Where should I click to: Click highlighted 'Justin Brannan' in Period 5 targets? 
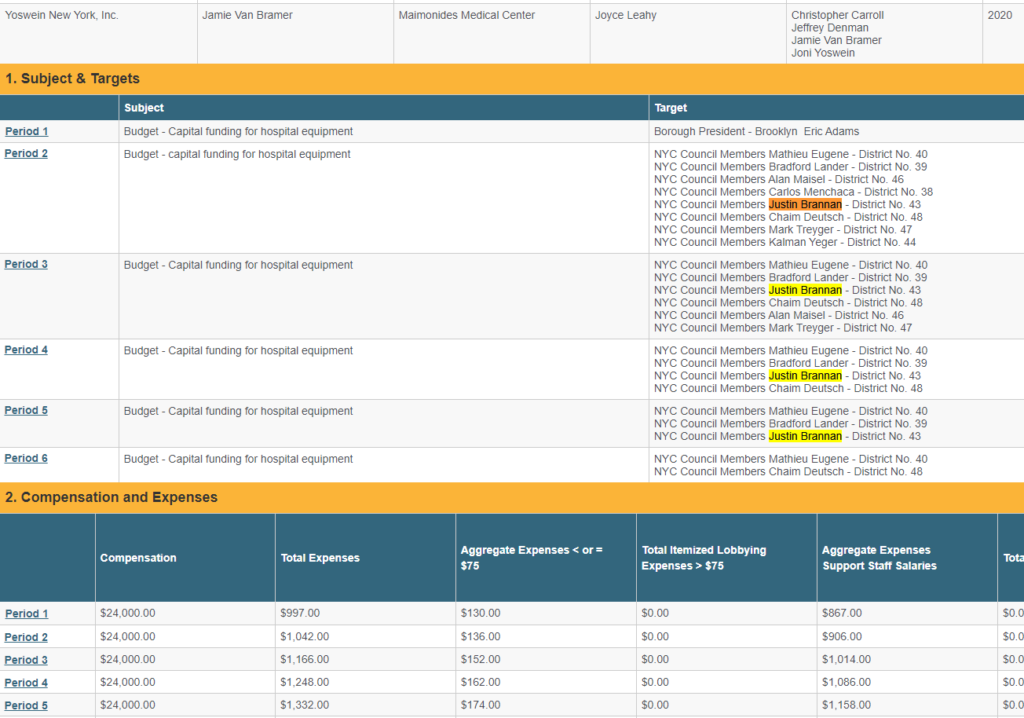[x=805, y=436]
